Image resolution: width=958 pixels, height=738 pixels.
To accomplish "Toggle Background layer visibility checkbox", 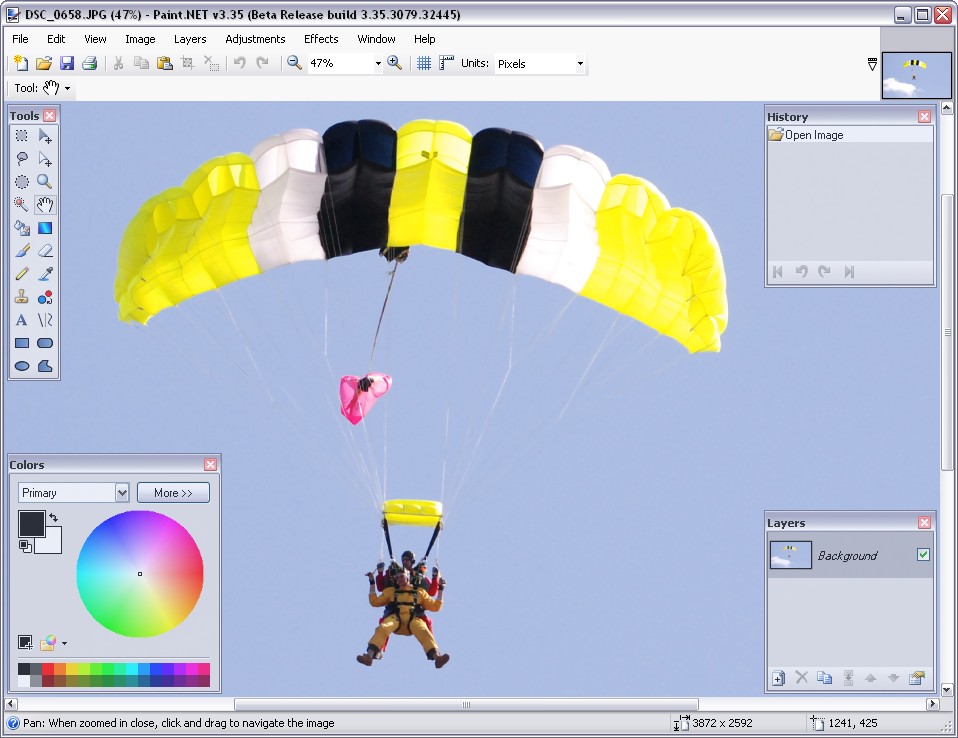I will [x=923, y=555].
